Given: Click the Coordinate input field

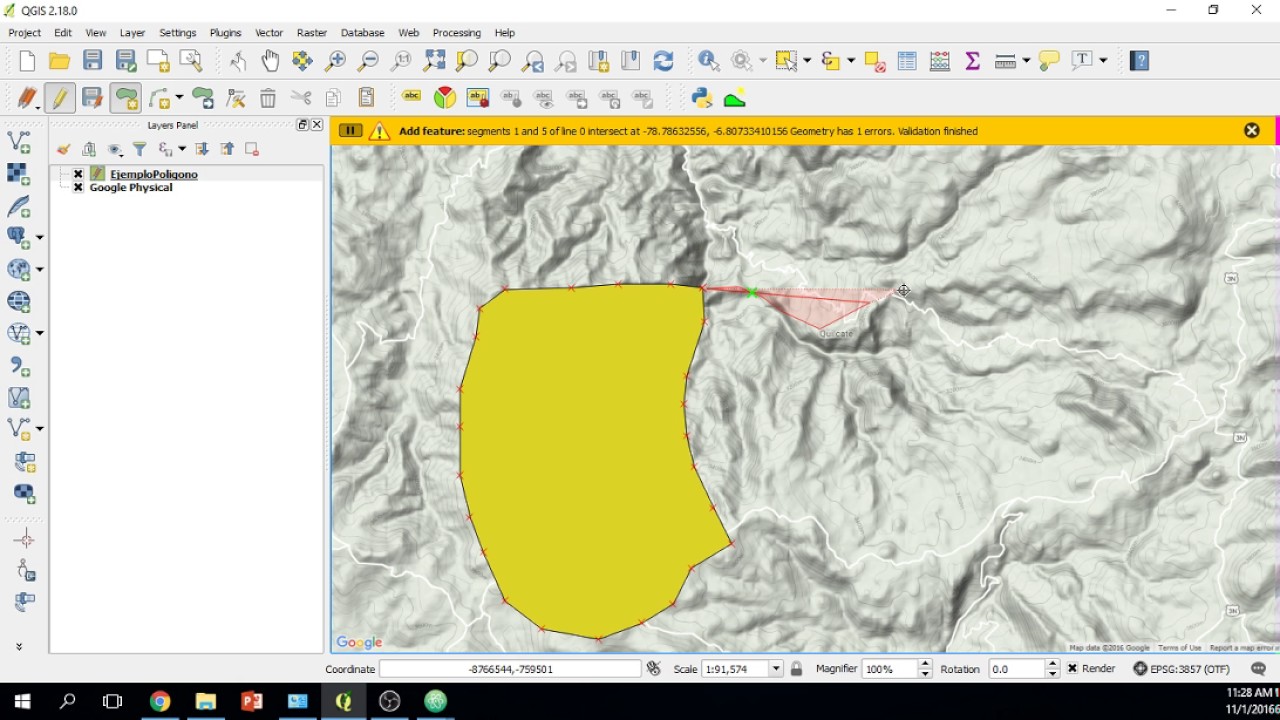Looking at the screenshot, I should click(x=510, y=669).
